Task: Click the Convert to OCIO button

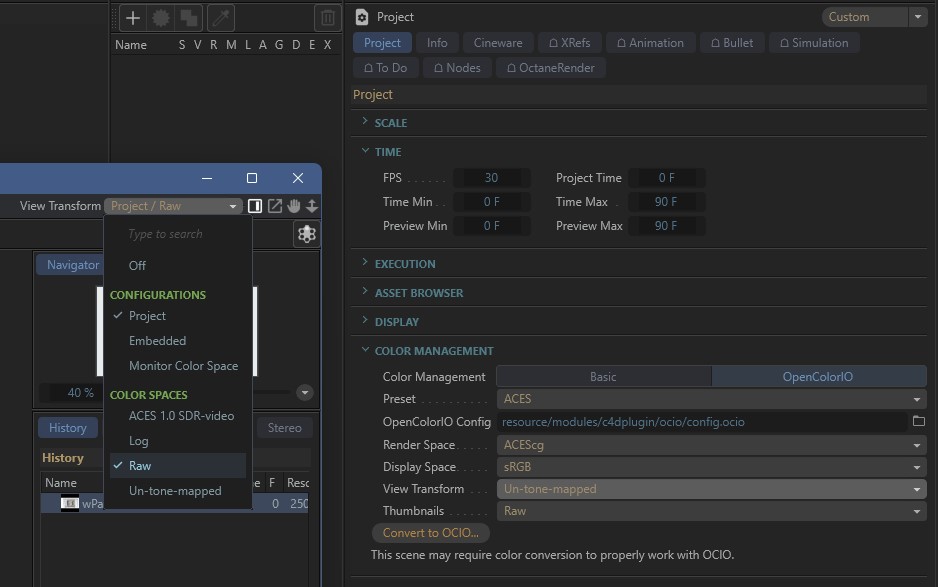Action: click(431, 533)
